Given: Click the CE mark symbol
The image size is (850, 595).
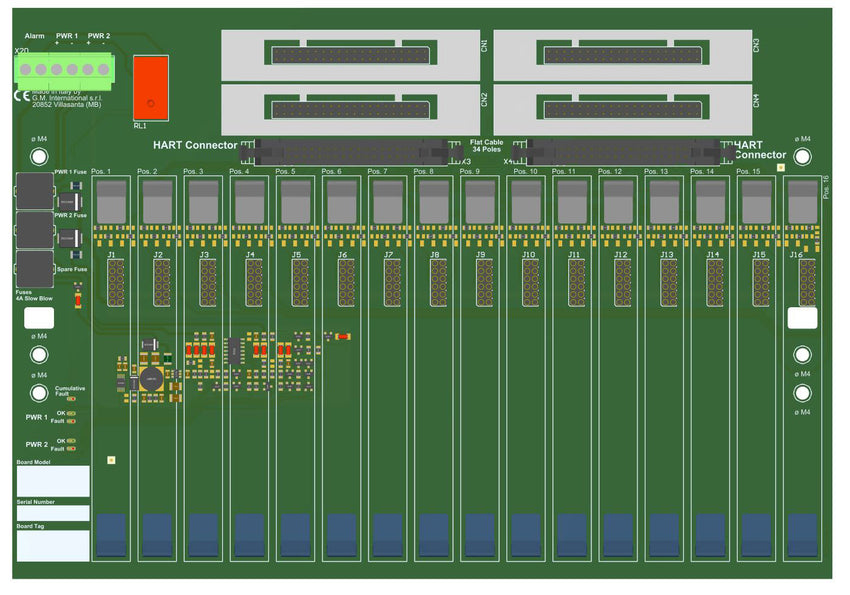Looking at the screenshot, I should pyautogui.click(x=21, y=97).
